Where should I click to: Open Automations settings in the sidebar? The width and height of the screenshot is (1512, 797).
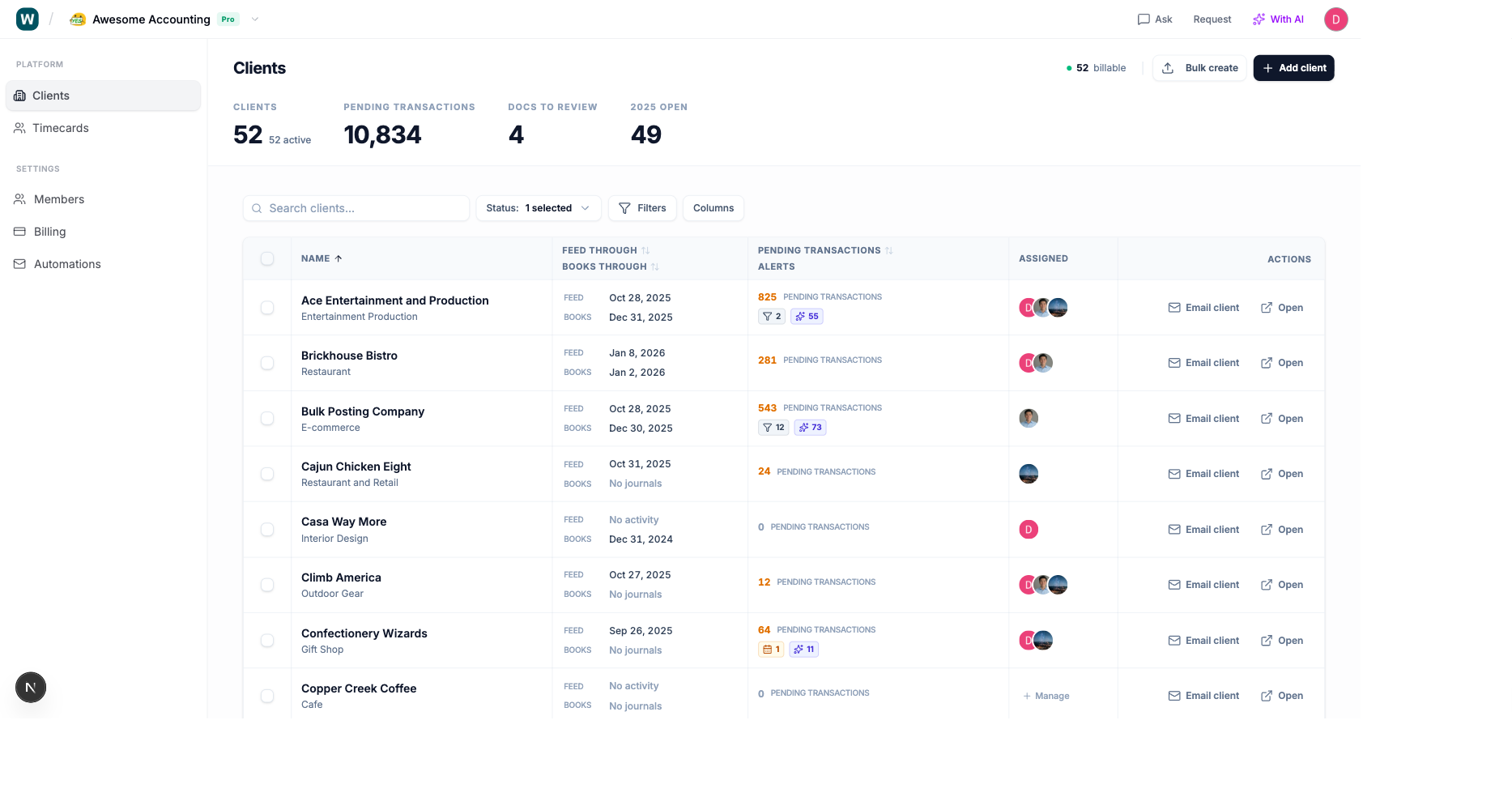[x=67, y=264]
